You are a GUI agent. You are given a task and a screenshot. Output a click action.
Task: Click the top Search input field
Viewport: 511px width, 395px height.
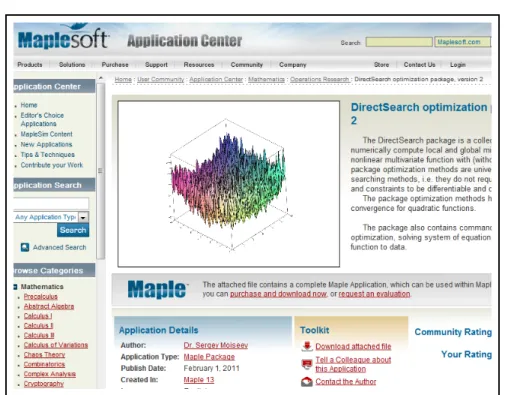click(399, 42)
